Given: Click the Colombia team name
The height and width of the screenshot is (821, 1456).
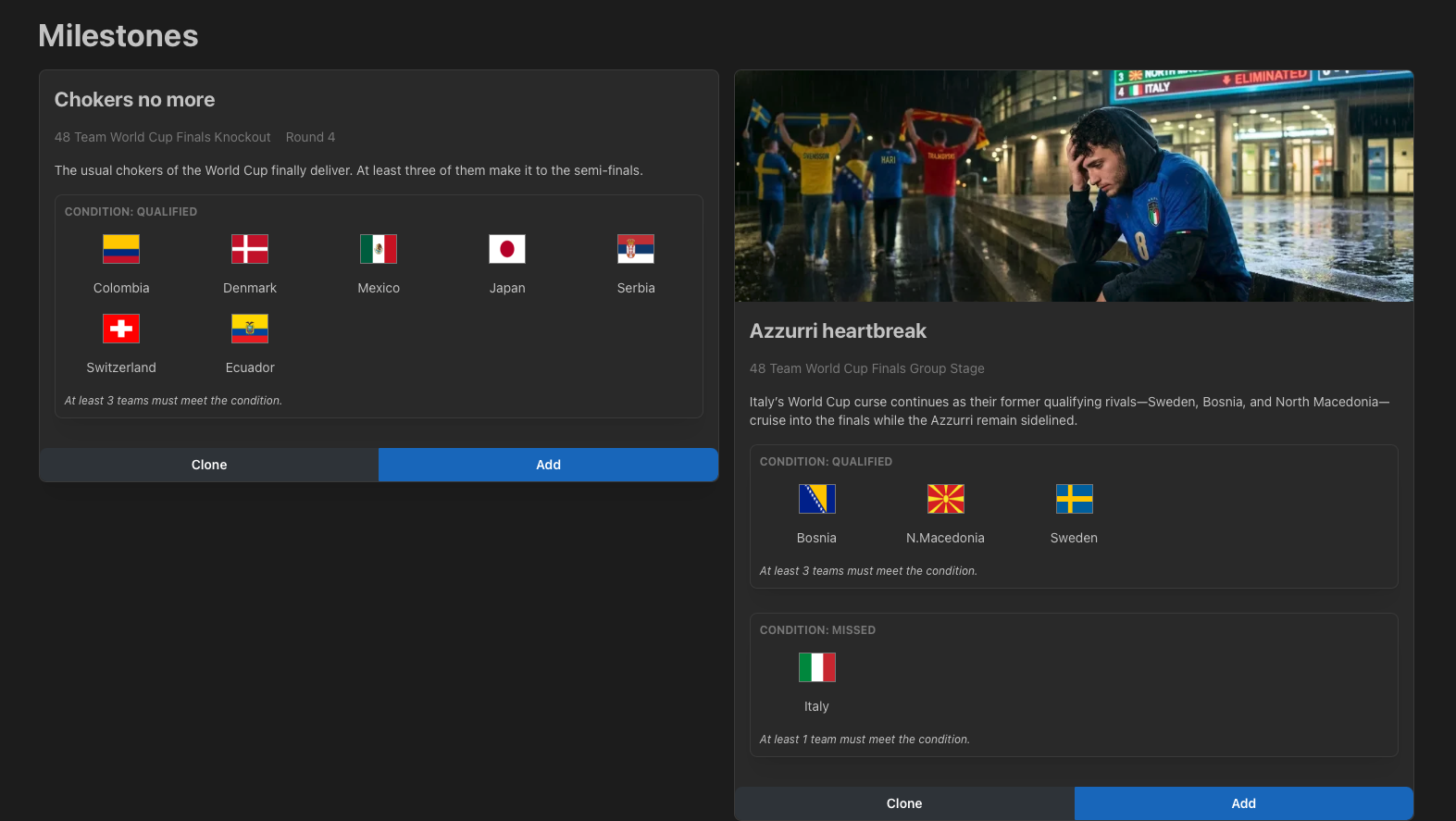Looking at the screenshot, I should (x=121, y=288).
